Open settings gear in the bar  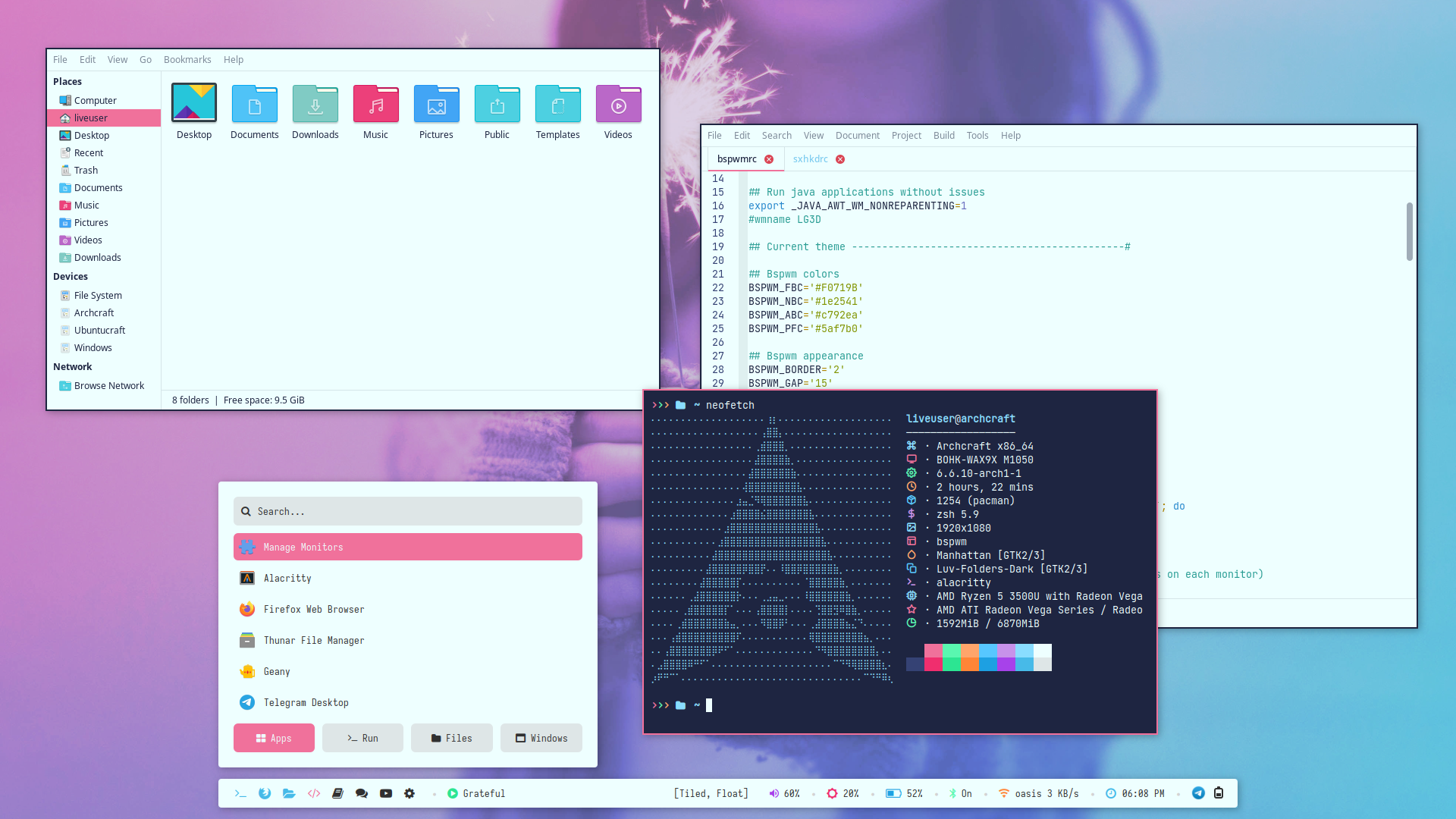[409, 793]
